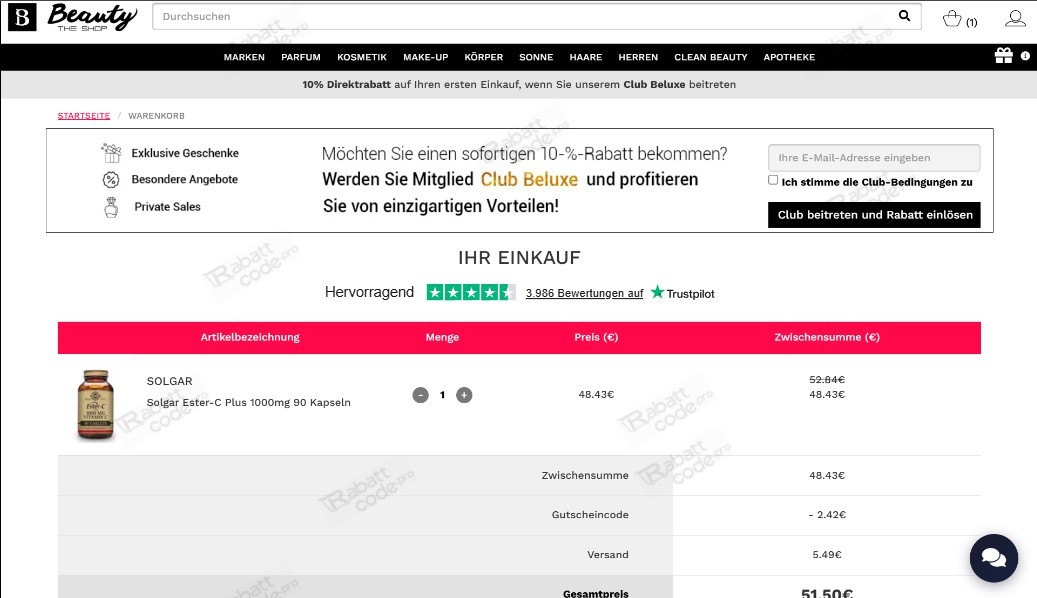
Task: Click the crossed-out price 52.84€
Action: [x=827, y=380]
